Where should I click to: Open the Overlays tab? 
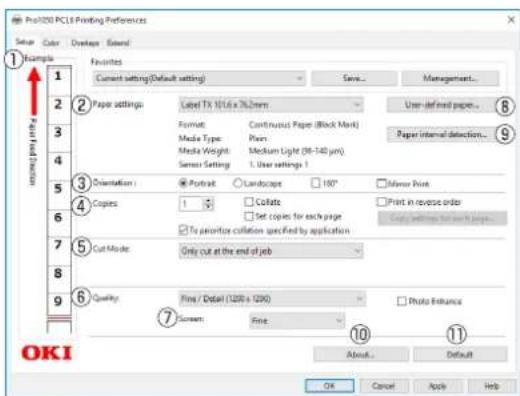coord(85,43)
